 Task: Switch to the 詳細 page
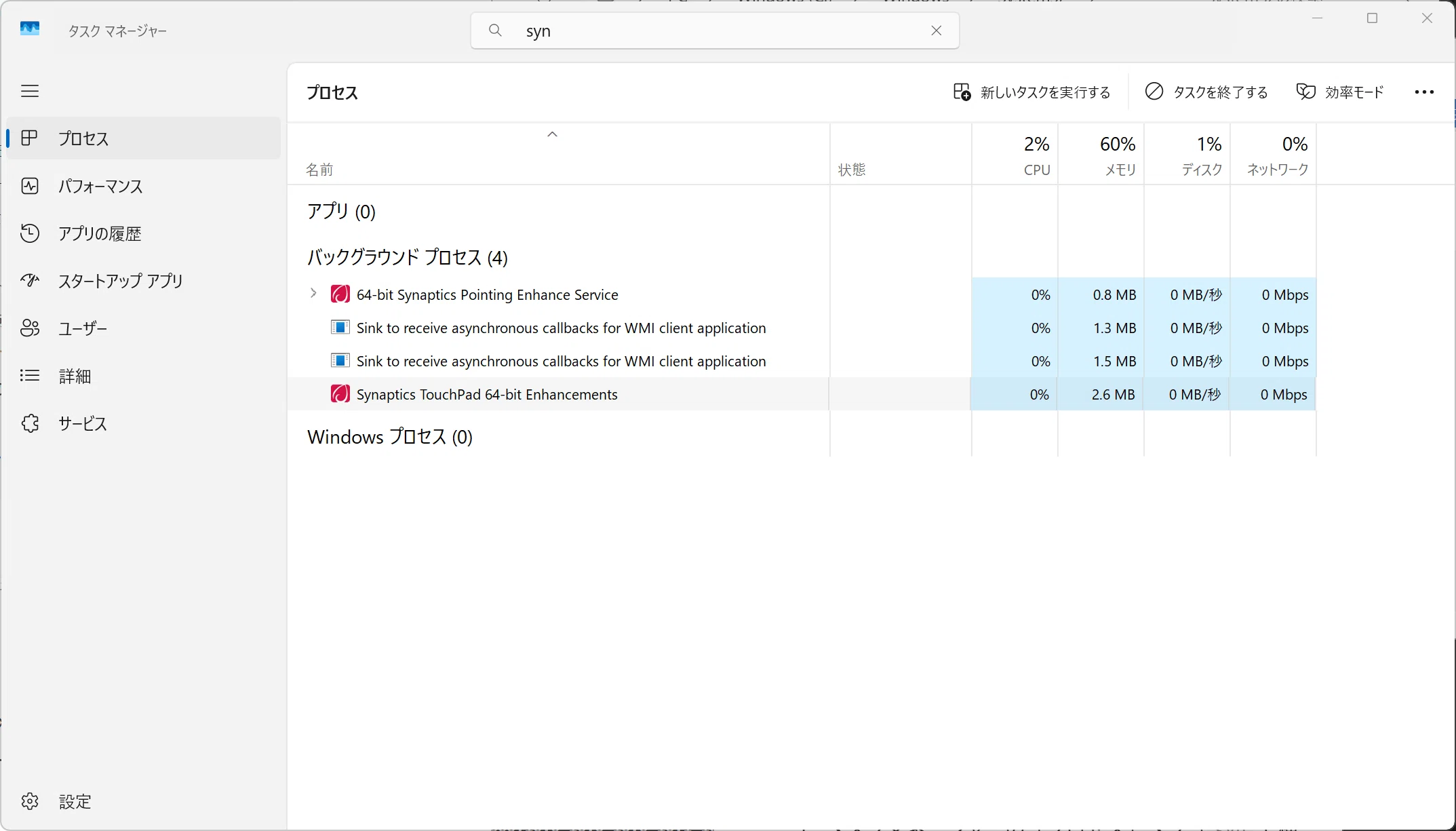click(143, 376)
